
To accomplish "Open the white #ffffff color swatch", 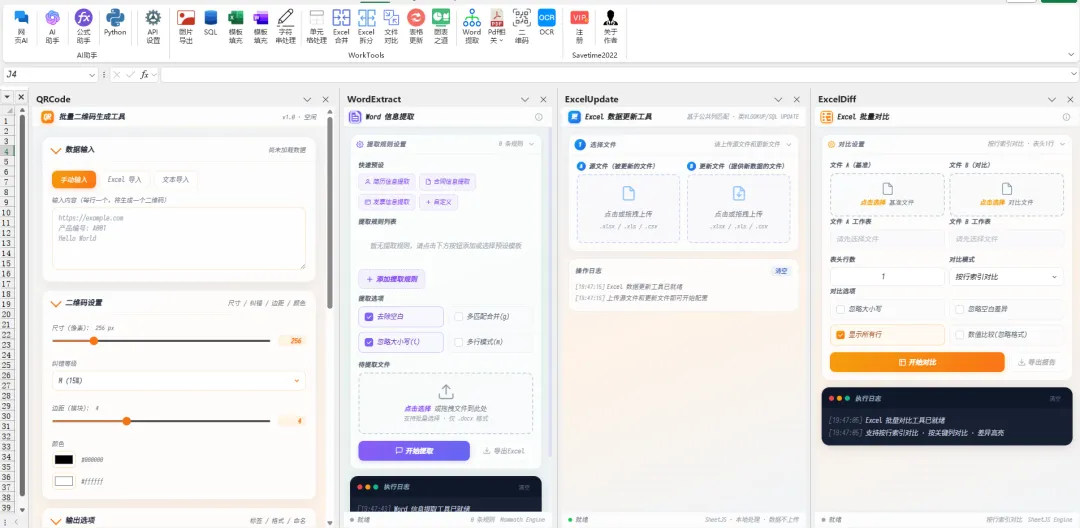I will 64,481.
